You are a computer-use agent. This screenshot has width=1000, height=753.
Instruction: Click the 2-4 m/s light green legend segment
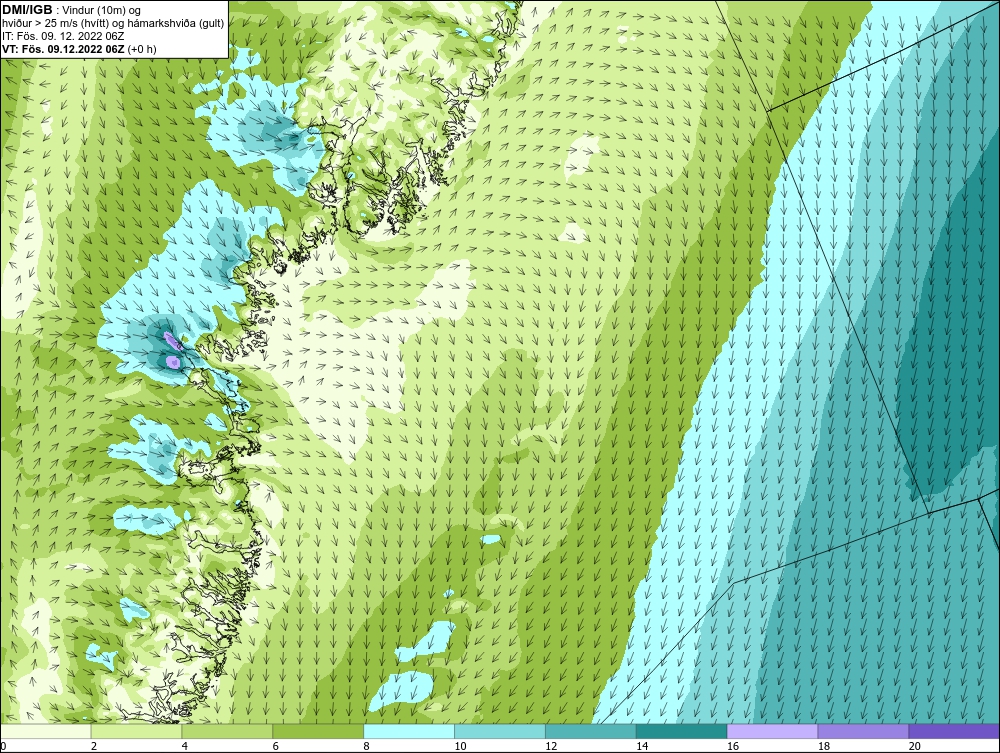136,731
